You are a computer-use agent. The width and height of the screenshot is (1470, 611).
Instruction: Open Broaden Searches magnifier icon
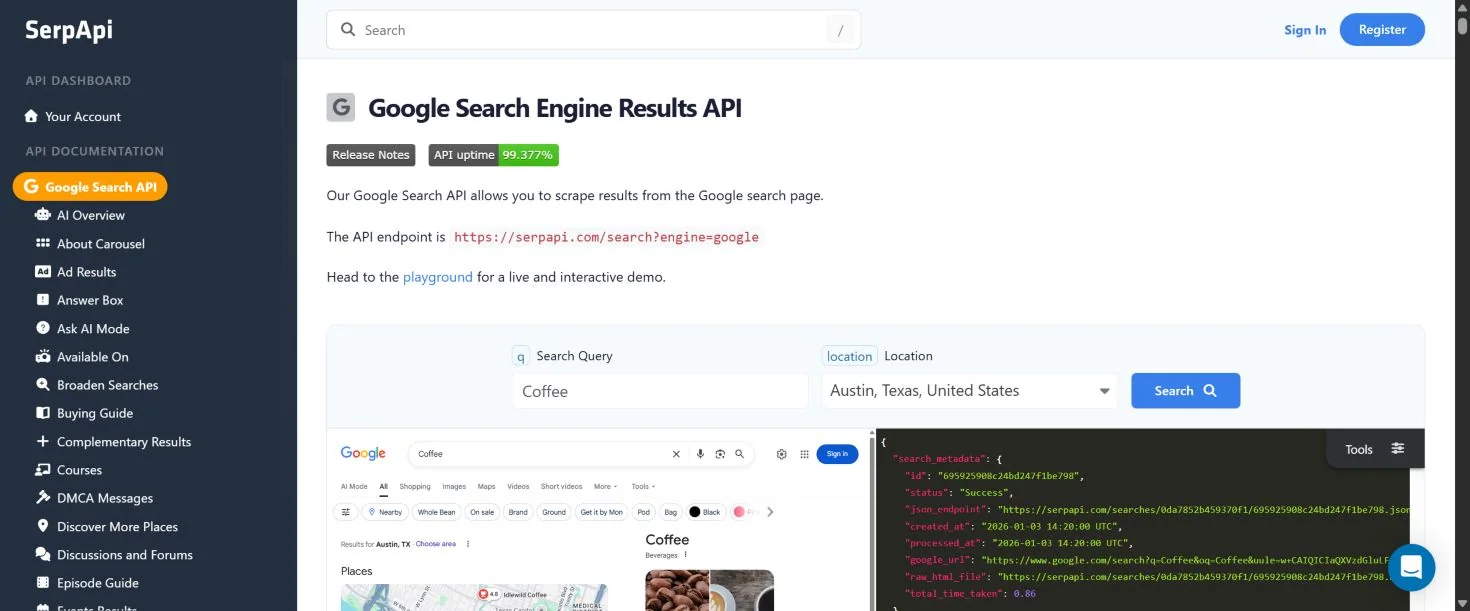point(43,385)
